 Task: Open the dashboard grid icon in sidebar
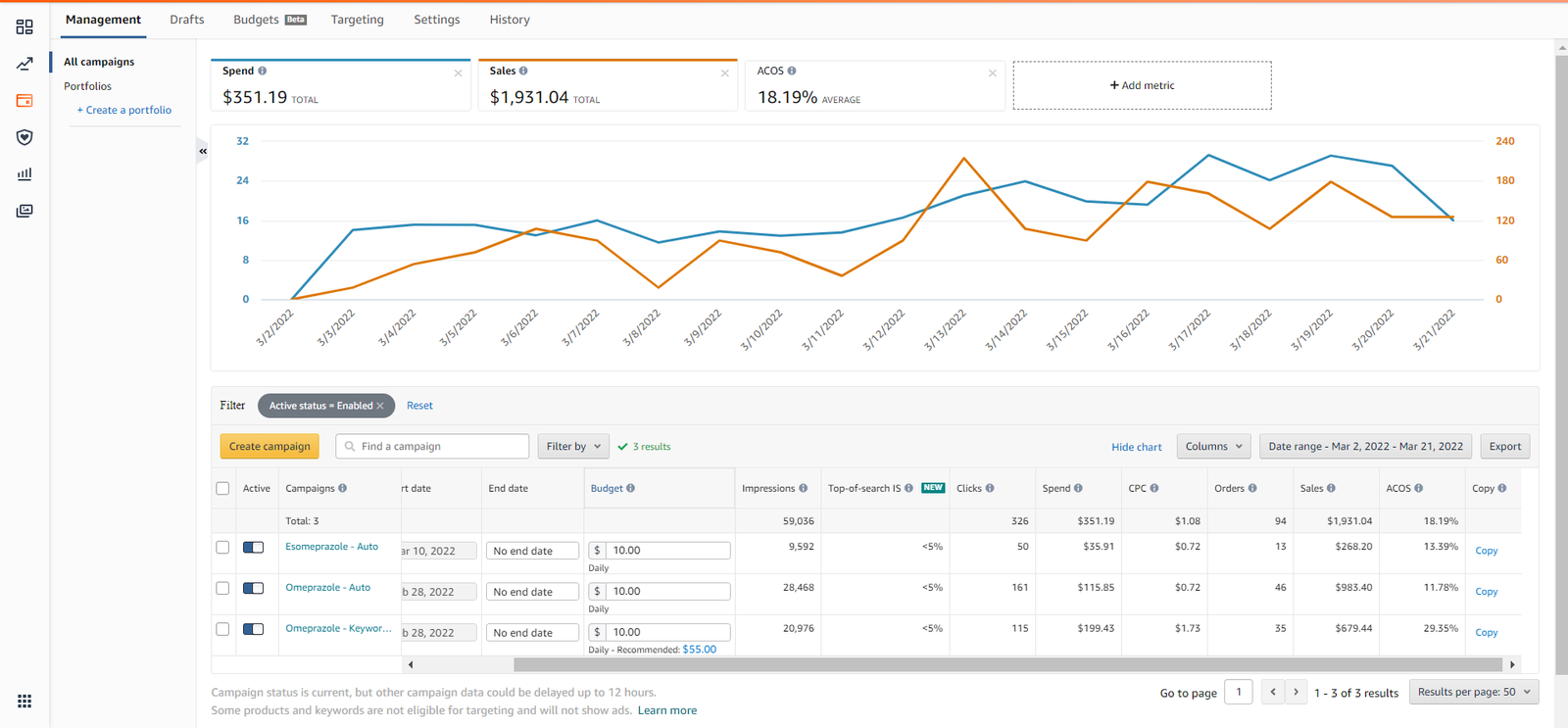(24, 27)
